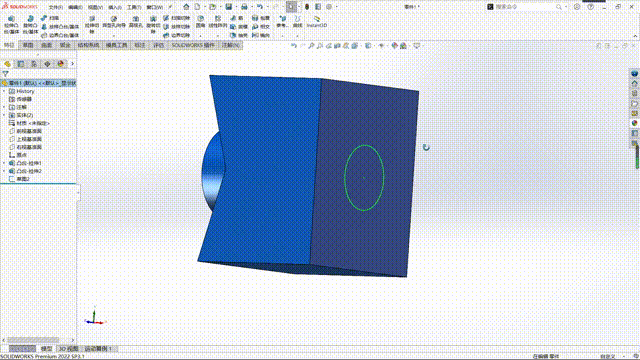Click the search commands input field
The width and height of the screenshot is (640, 360).
pyautogui.click(x=525, y=7)
